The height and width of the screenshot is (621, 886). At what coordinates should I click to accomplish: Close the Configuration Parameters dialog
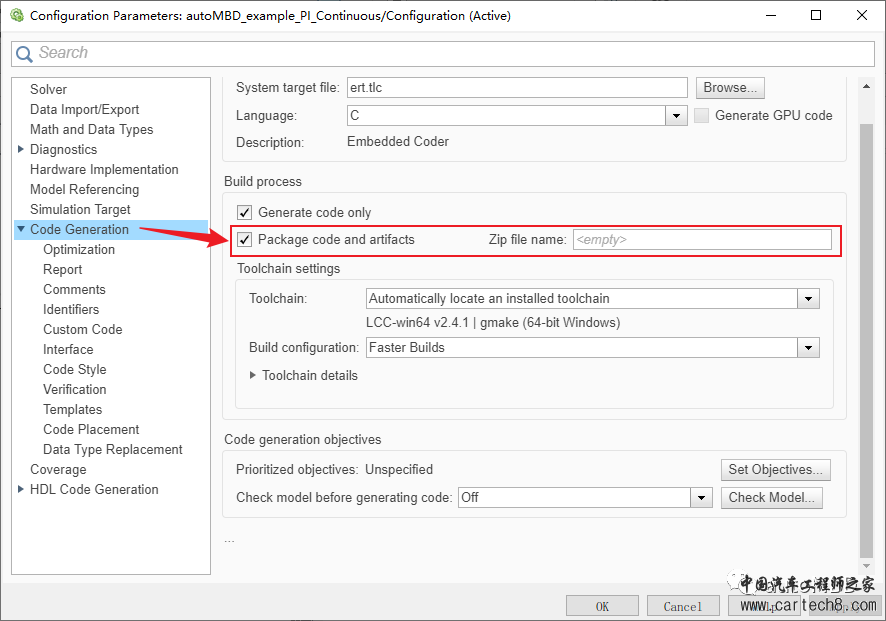862,15
